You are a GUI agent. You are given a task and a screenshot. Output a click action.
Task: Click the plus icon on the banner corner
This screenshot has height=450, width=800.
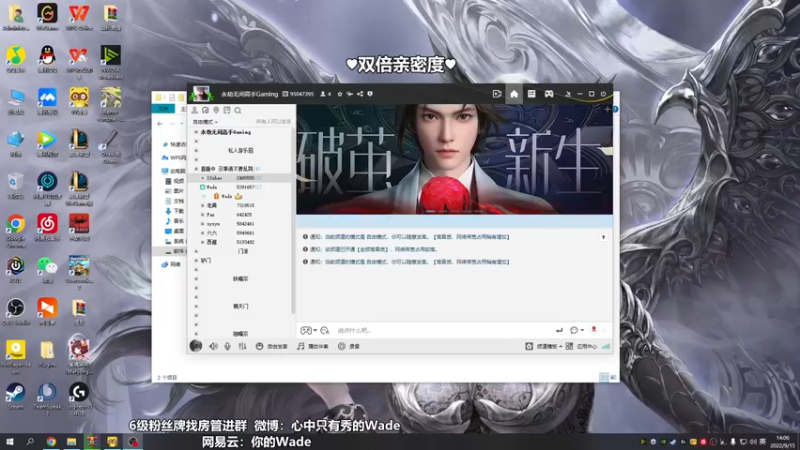point(607,109)
